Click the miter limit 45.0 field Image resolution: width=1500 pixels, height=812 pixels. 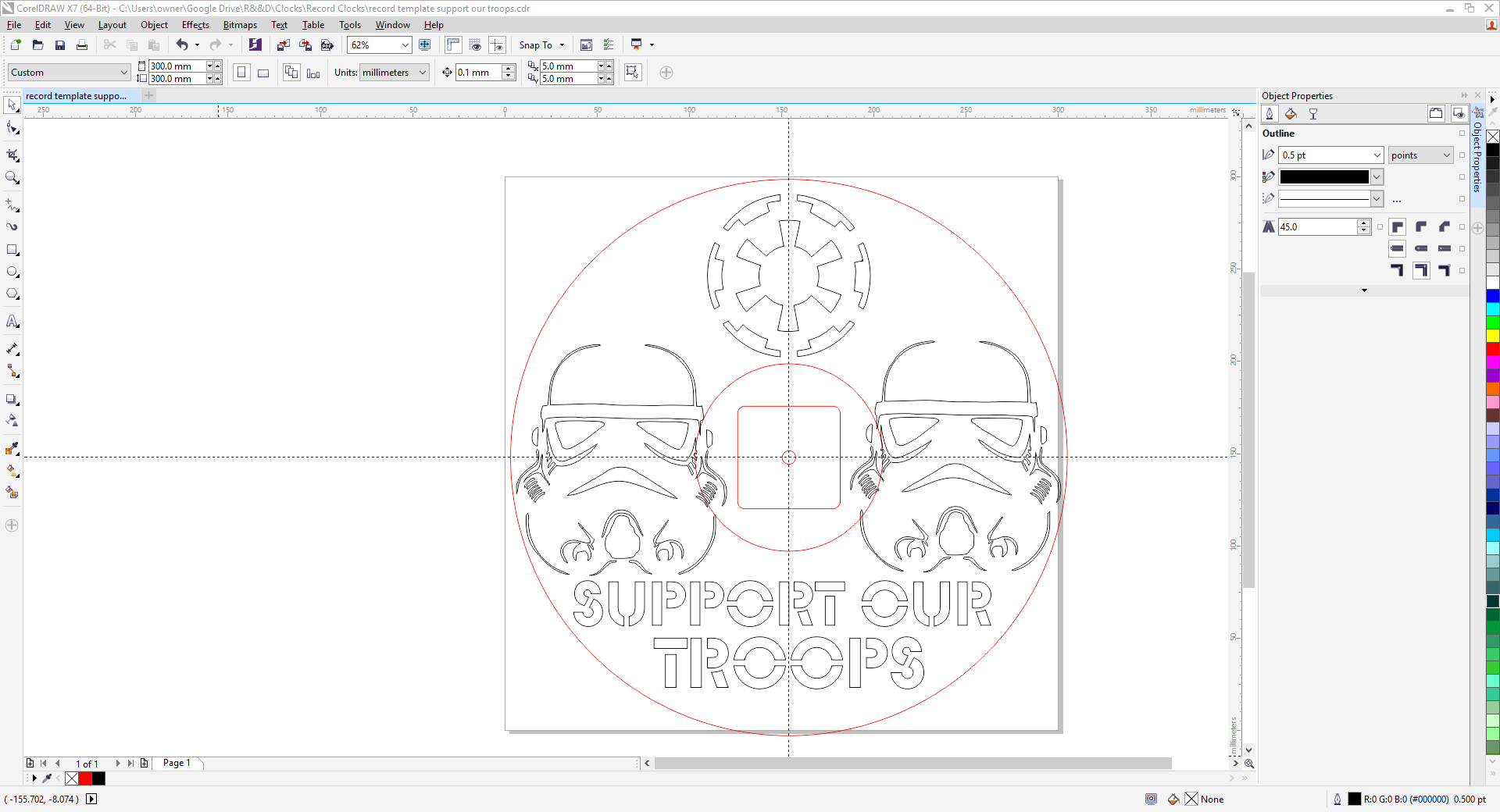1319,227
